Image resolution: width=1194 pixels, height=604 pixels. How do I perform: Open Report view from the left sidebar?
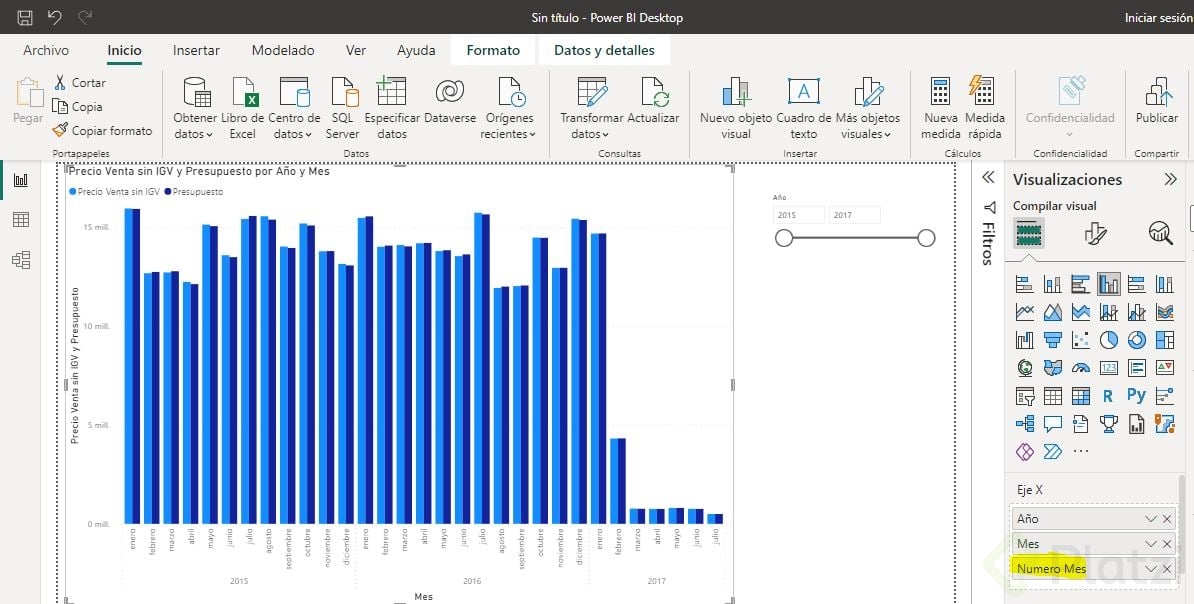pyautogui.click(x=21, y=180)
